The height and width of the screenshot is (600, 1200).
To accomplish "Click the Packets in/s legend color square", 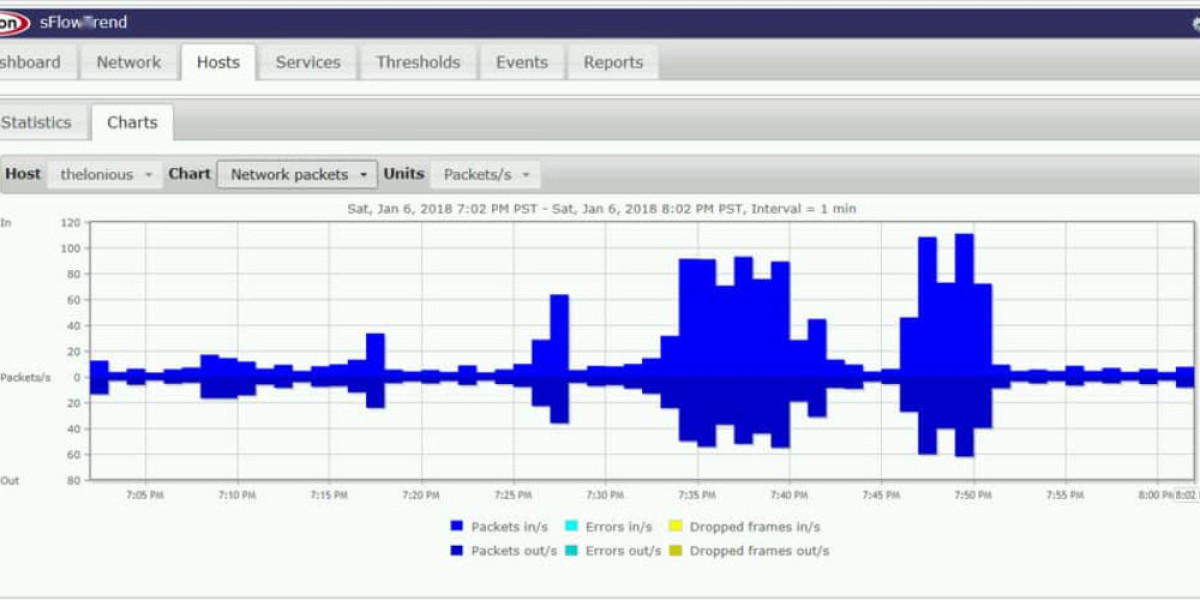I will [456, 526].
